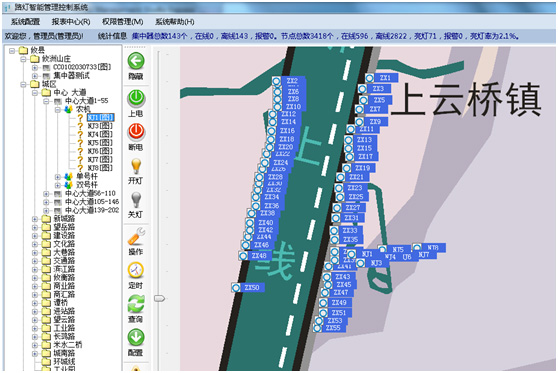Collapse the 中心大道1-55 tree node

click(46, 101)
